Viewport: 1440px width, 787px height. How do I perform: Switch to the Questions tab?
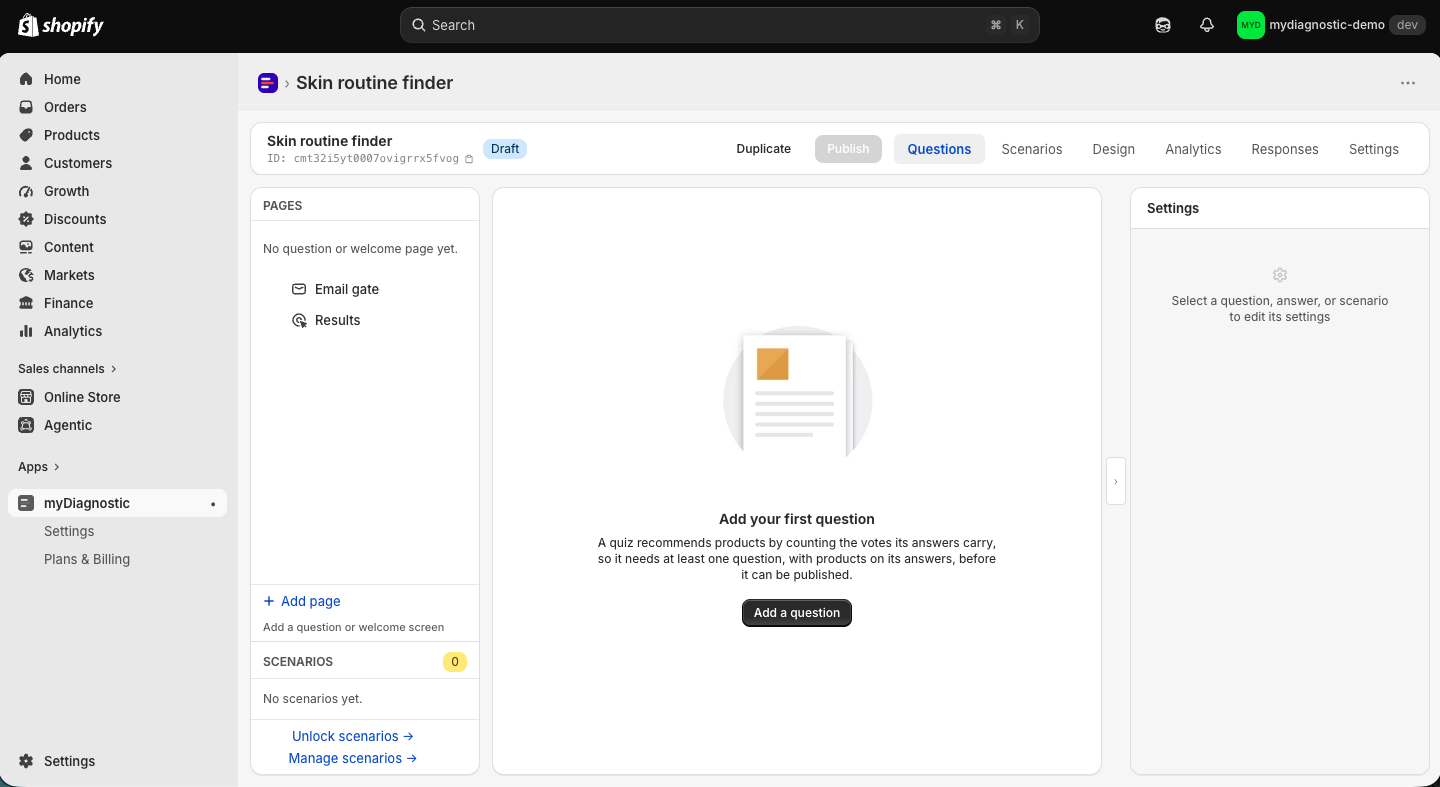pos(939,149)
